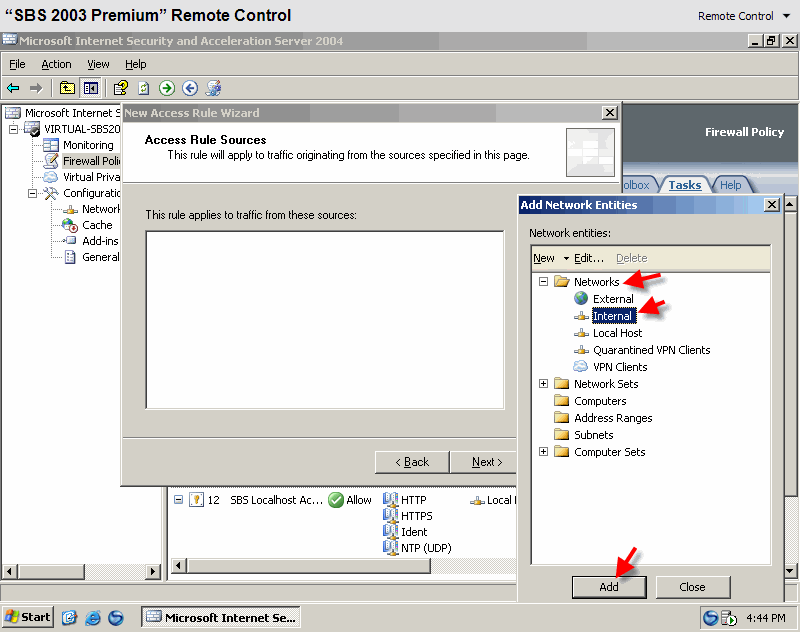Click the green Allow checkmark icon
The width and height of the screenshot is (800, 632).
point(336,500)
